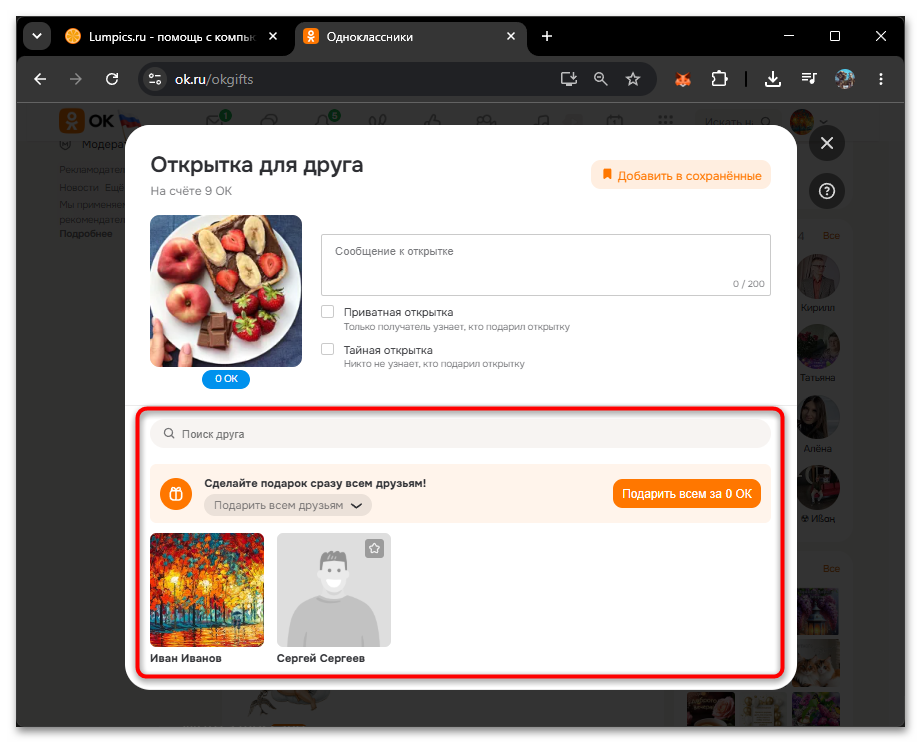
Task: Close the Lumpics.ru tab
Action: pyautogui.click(x=273, y=36)
